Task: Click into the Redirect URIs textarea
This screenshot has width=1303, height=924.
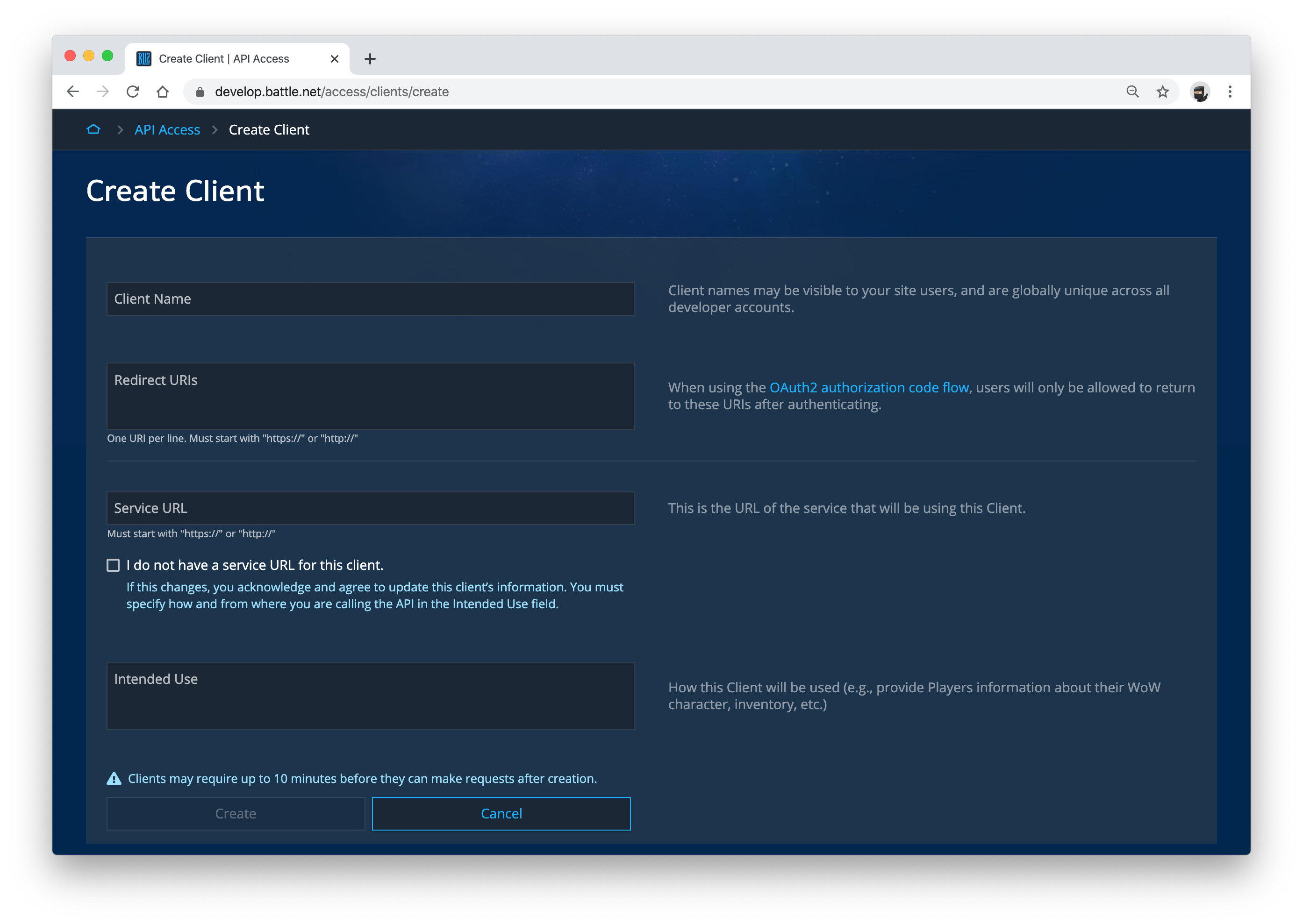Action: tap(370, 396)
